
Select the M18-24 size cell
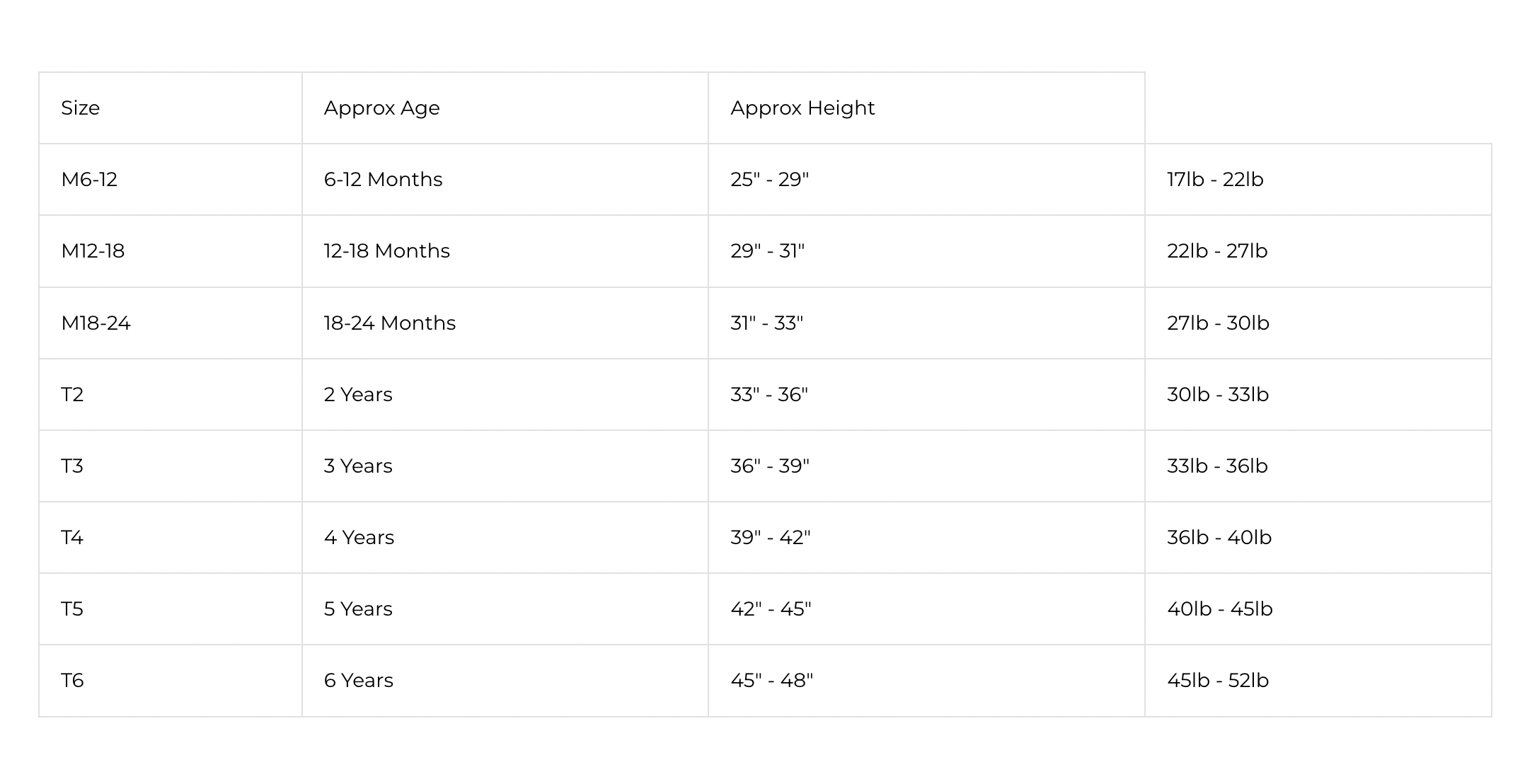96,323
